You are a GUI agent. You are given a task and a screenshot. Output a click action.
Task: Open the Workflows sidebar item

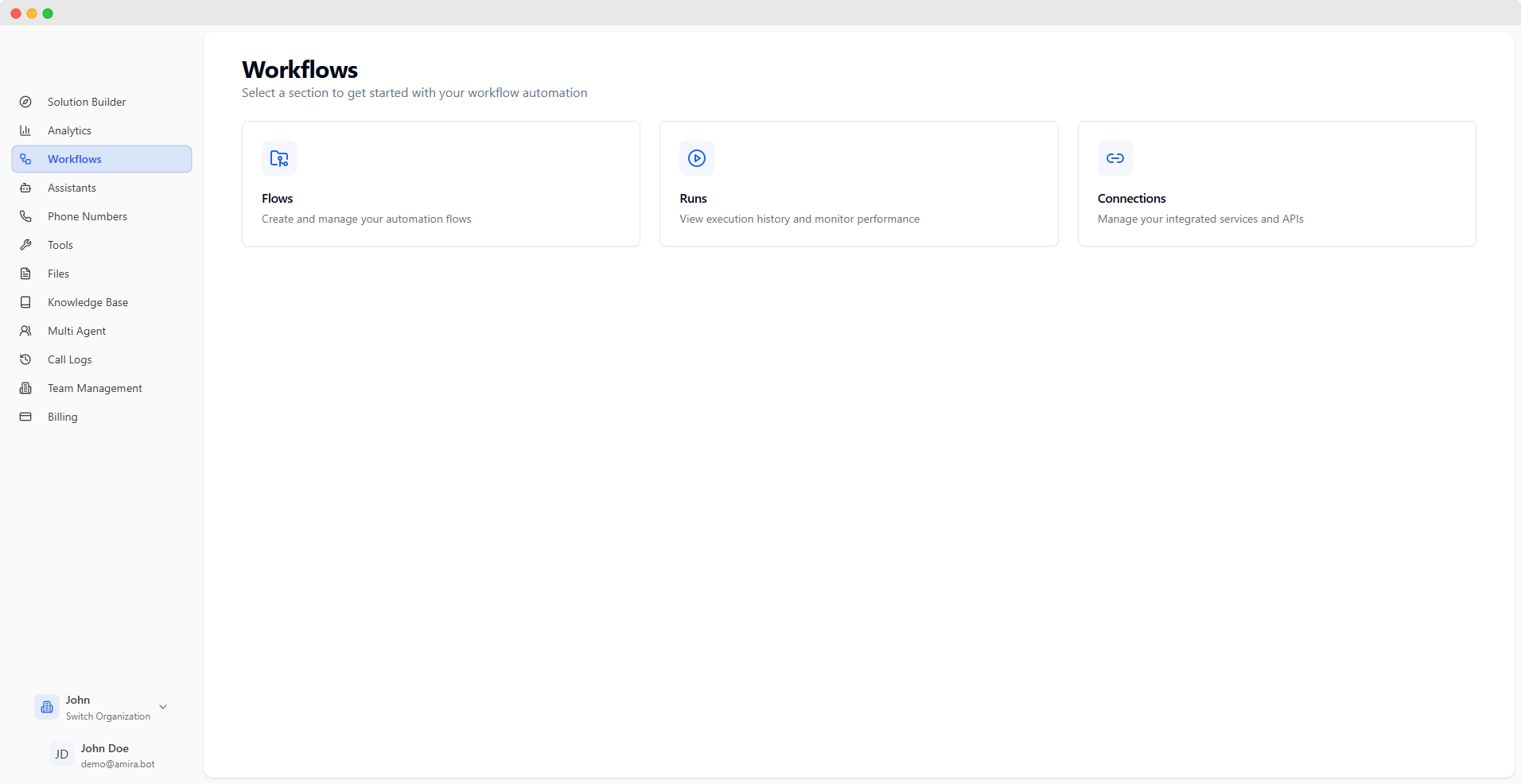click(76, 159)
